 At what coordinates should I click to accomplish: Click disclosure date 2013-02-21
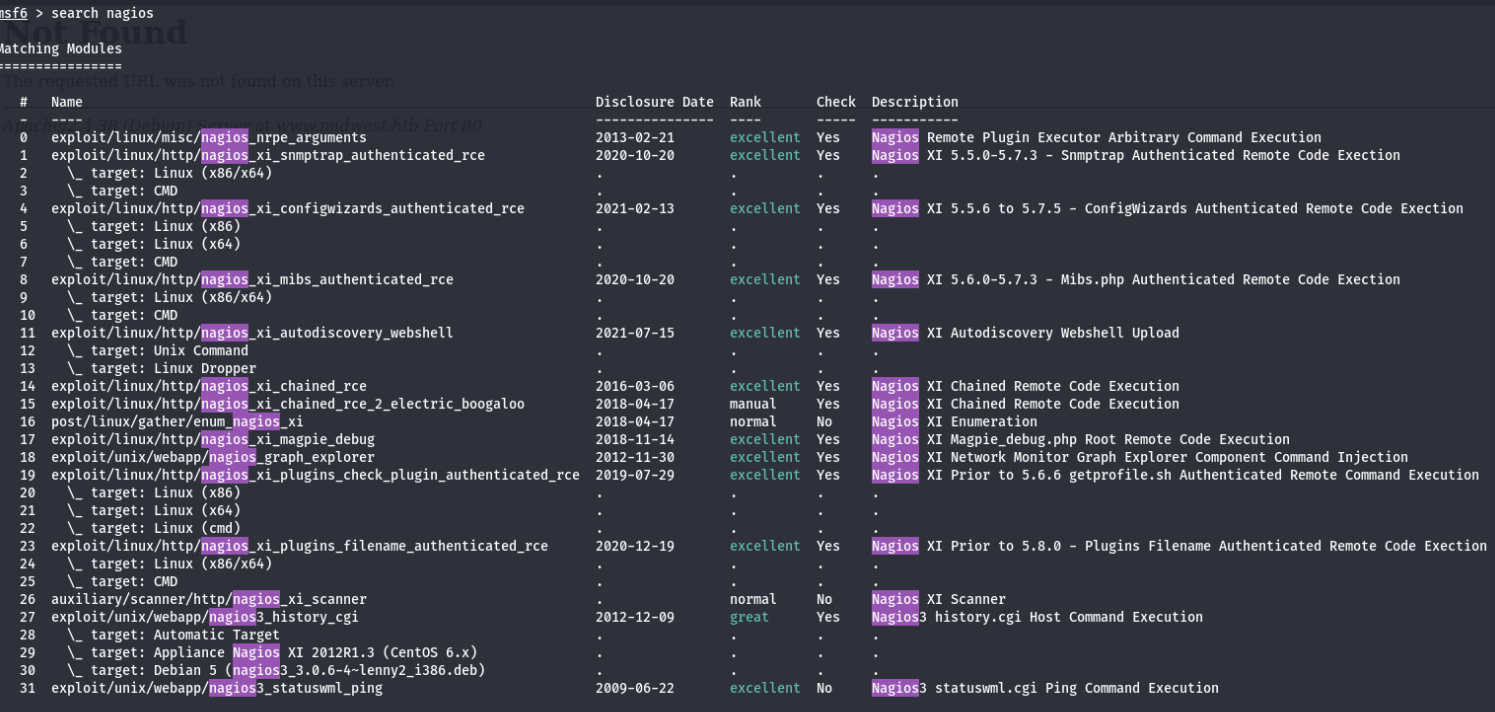coord(635,138)
